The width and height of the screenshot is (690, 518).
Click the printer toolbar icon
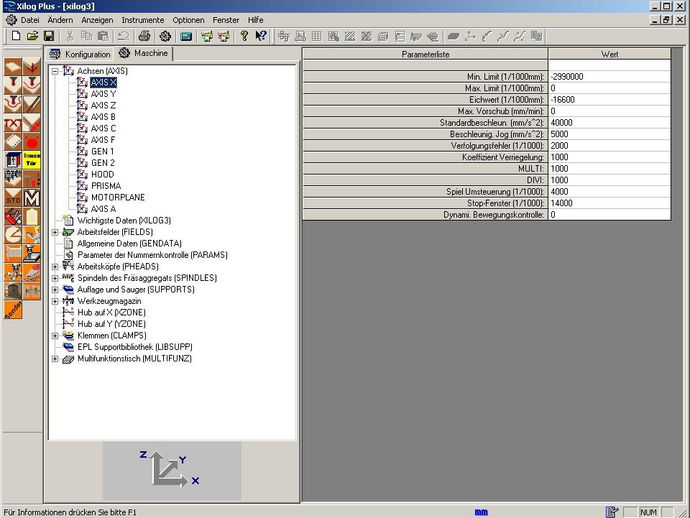point(145,36)
